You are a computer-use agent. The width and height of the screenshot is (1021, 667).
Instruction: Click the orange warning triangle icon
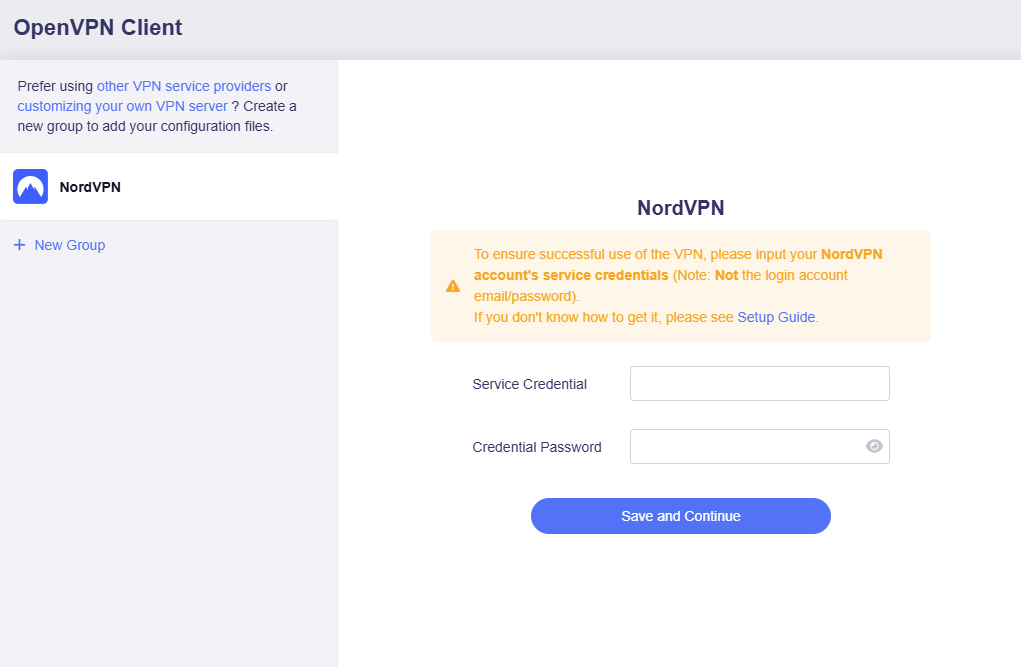pyautogui.click(x=453, y=286)
